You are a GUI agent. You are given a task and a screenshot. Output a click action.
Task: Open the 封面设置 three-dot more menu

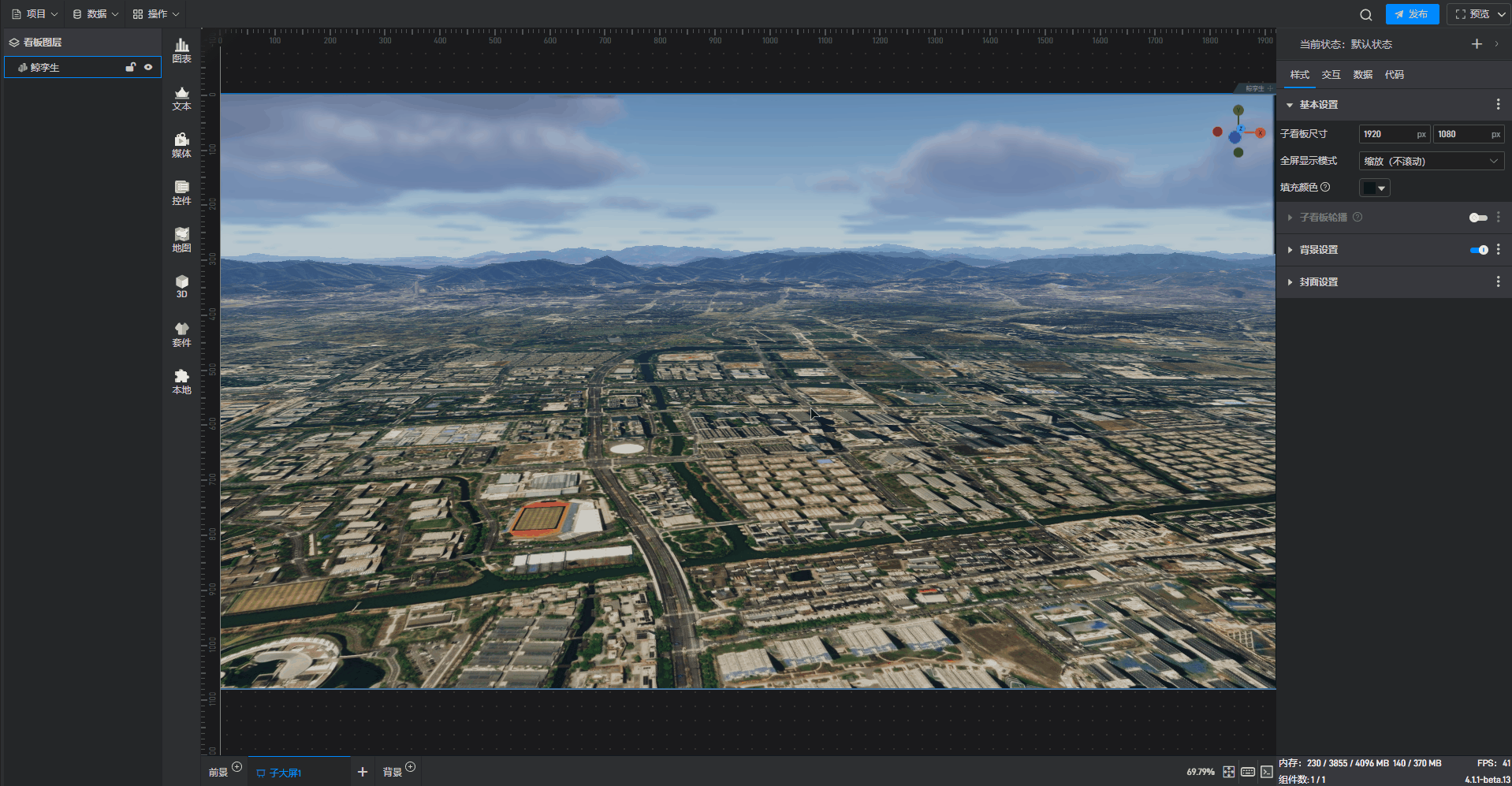1498,281
